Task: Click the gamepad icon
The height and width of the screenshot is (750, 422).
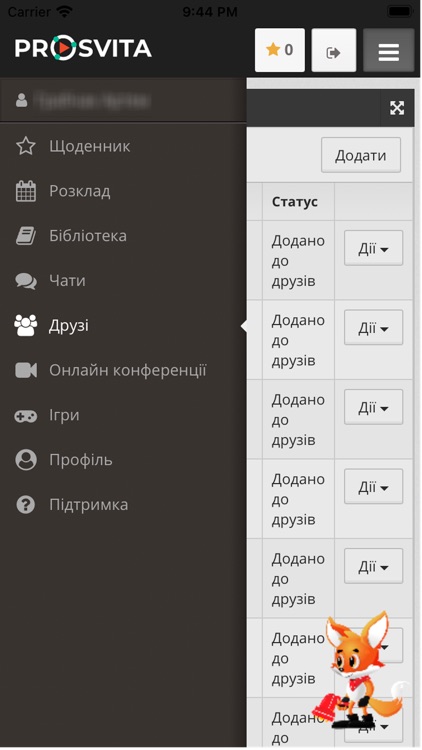Action: pos(25,416)
